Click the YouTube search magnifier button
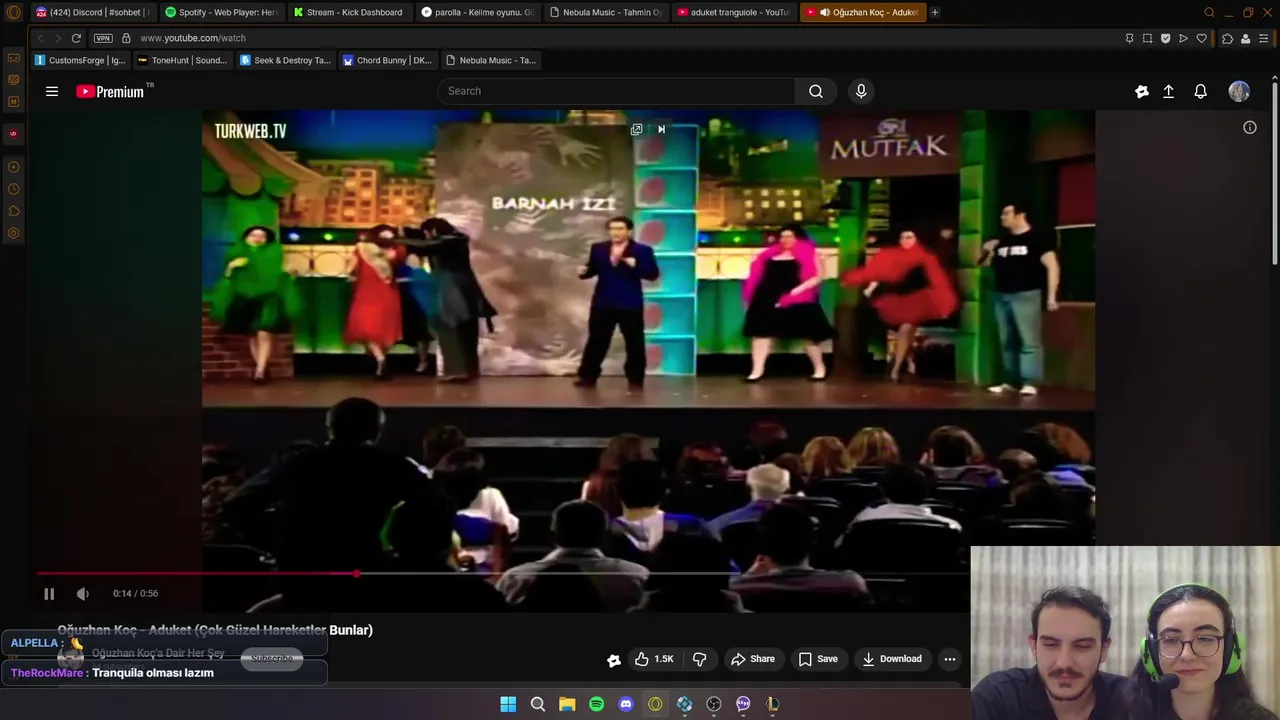The image size is (1280, 720). [816, 91]
